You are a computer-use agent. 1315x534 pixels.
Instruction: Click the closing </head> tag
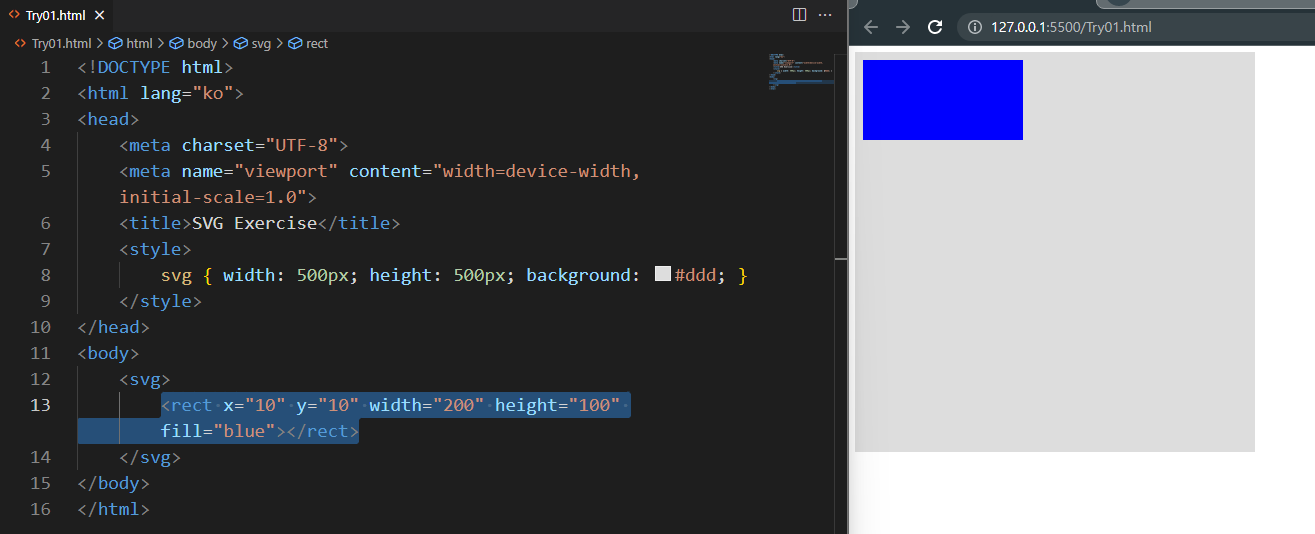click(114, 327)
